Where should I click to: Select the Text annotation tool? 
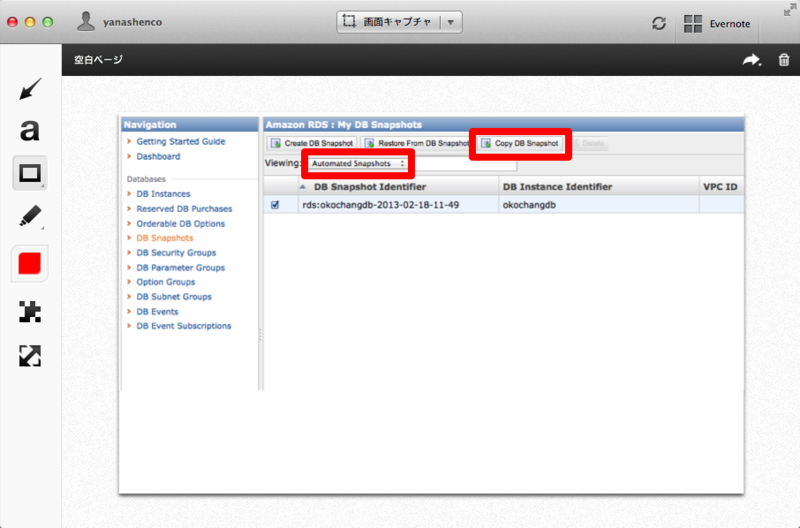click(x=30, y=130)
